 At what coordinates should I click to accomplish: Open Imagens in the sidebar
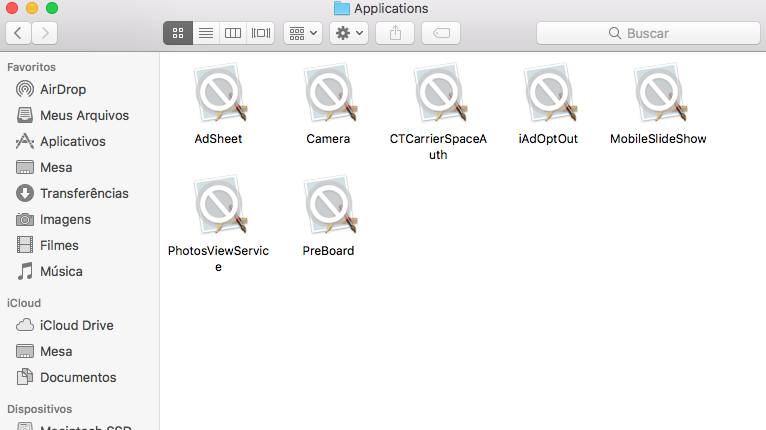80,219
